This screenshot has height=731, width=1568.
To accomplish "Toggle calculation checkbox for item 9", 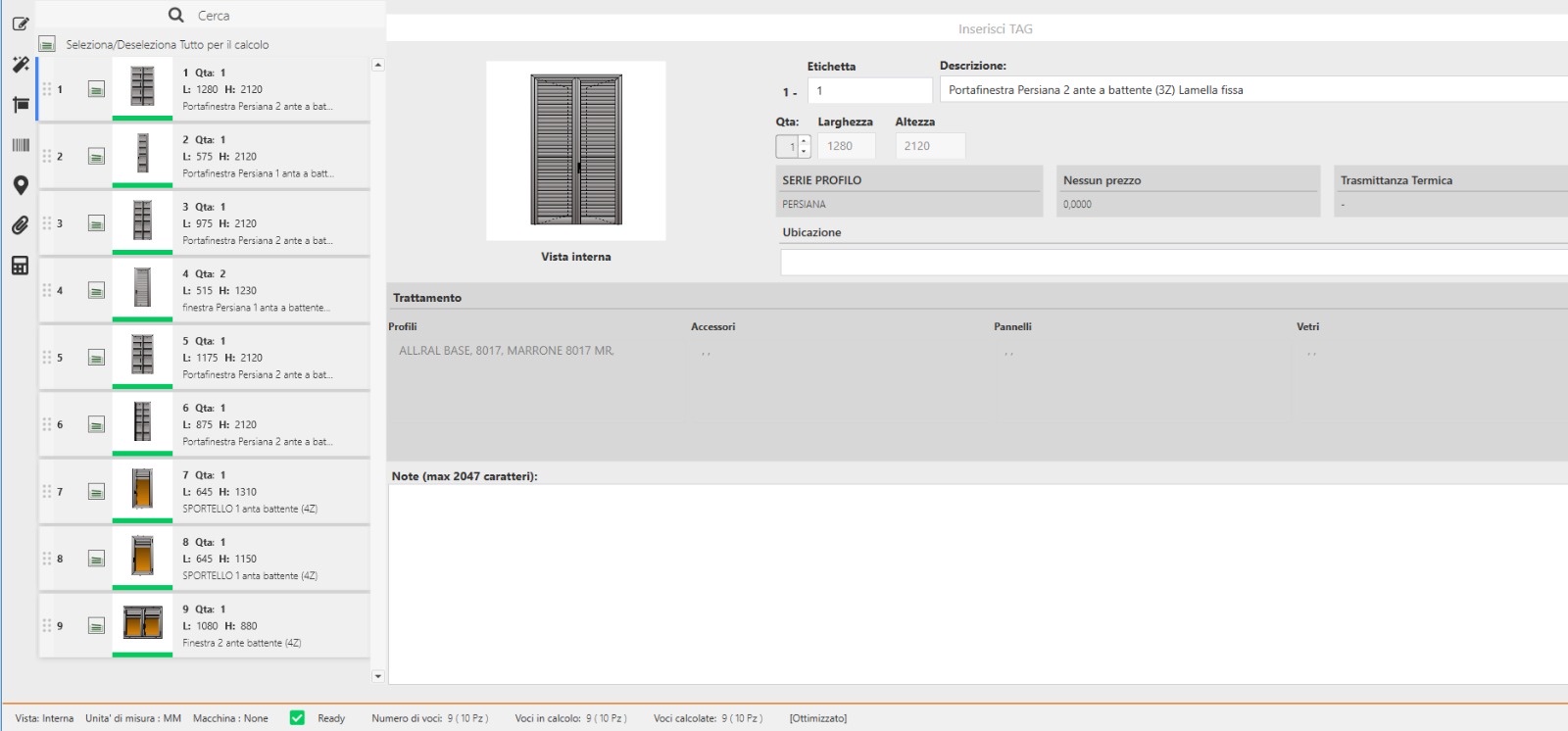I will pos(96,626).
